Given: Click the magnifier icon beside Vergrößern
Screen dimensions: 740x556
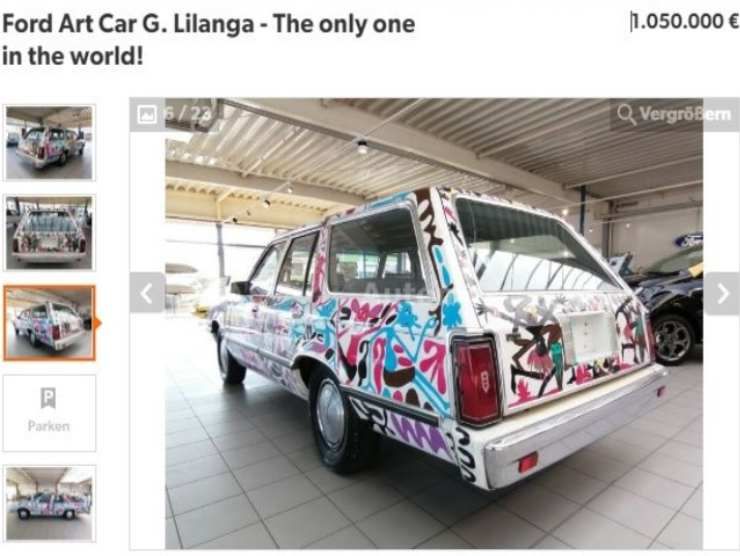Looking at the screenshot, I should [627, 114].
